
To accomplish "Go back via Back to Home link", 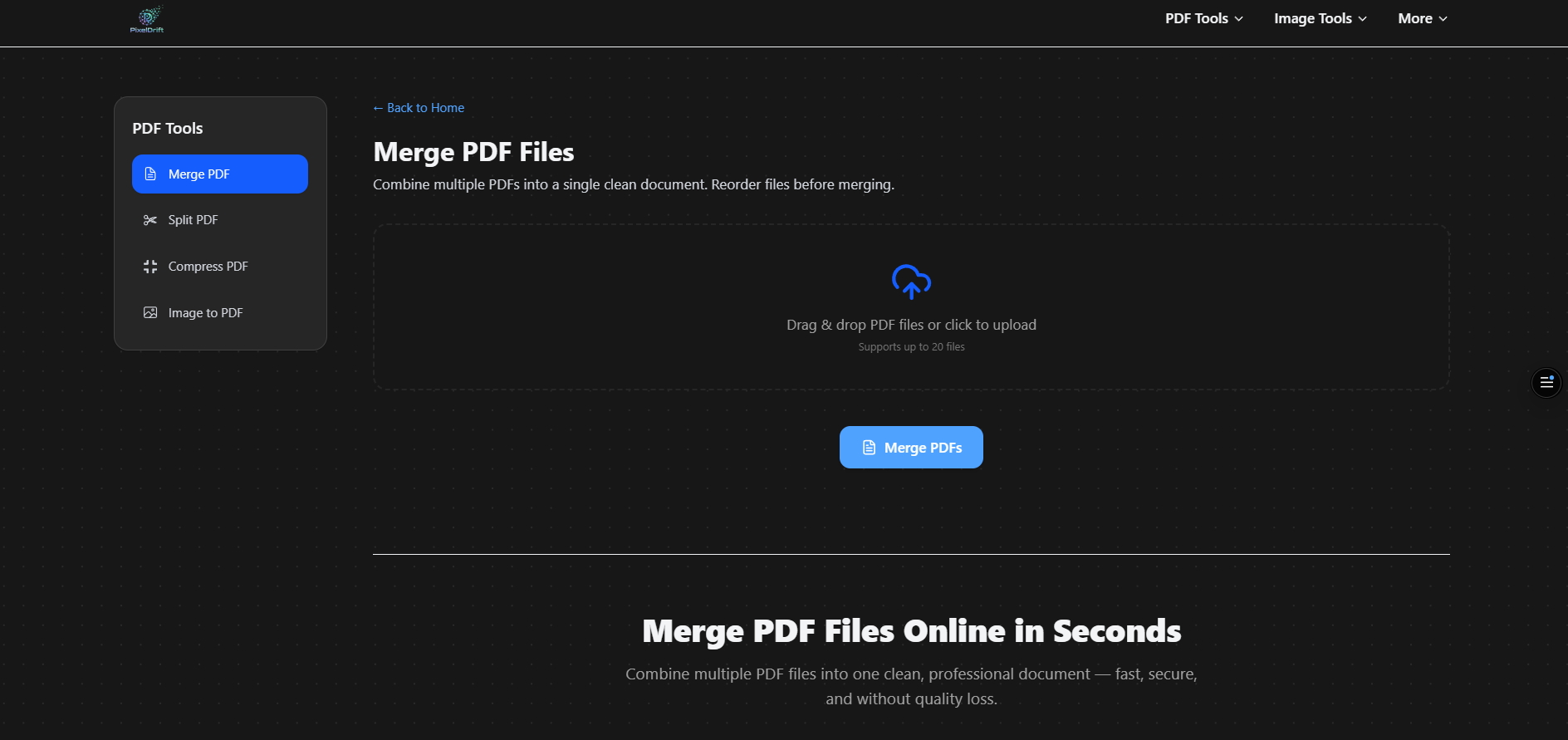I will (419, 108).
